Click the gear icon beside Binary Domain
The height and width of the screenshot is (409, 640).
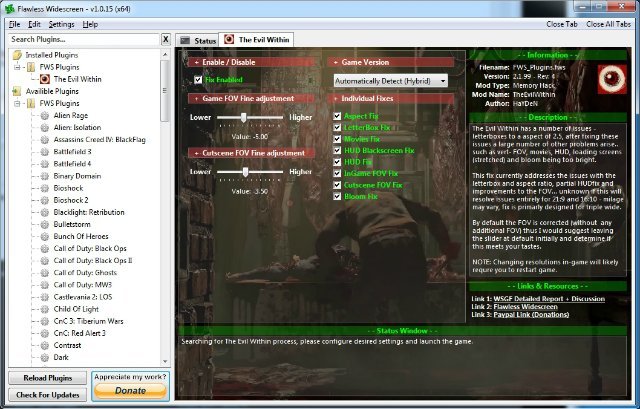click(45, 176)
